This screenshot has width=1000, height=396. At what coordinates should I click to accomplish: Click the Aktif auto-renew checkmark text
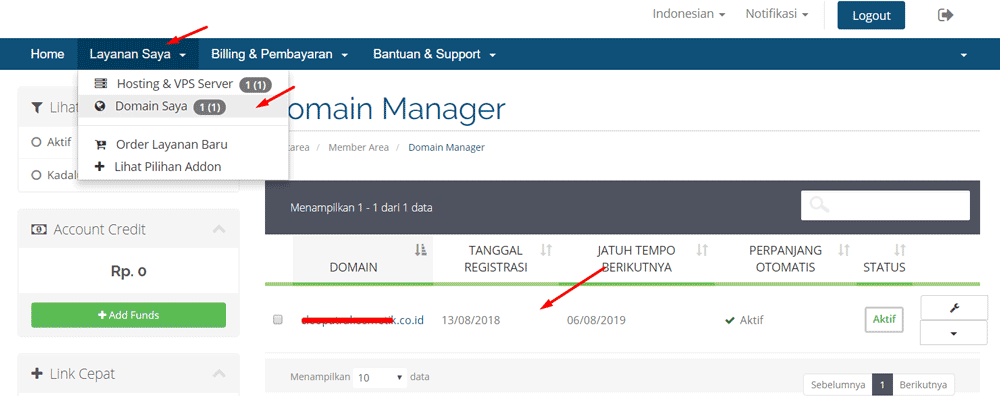click(x=744, y=320)
